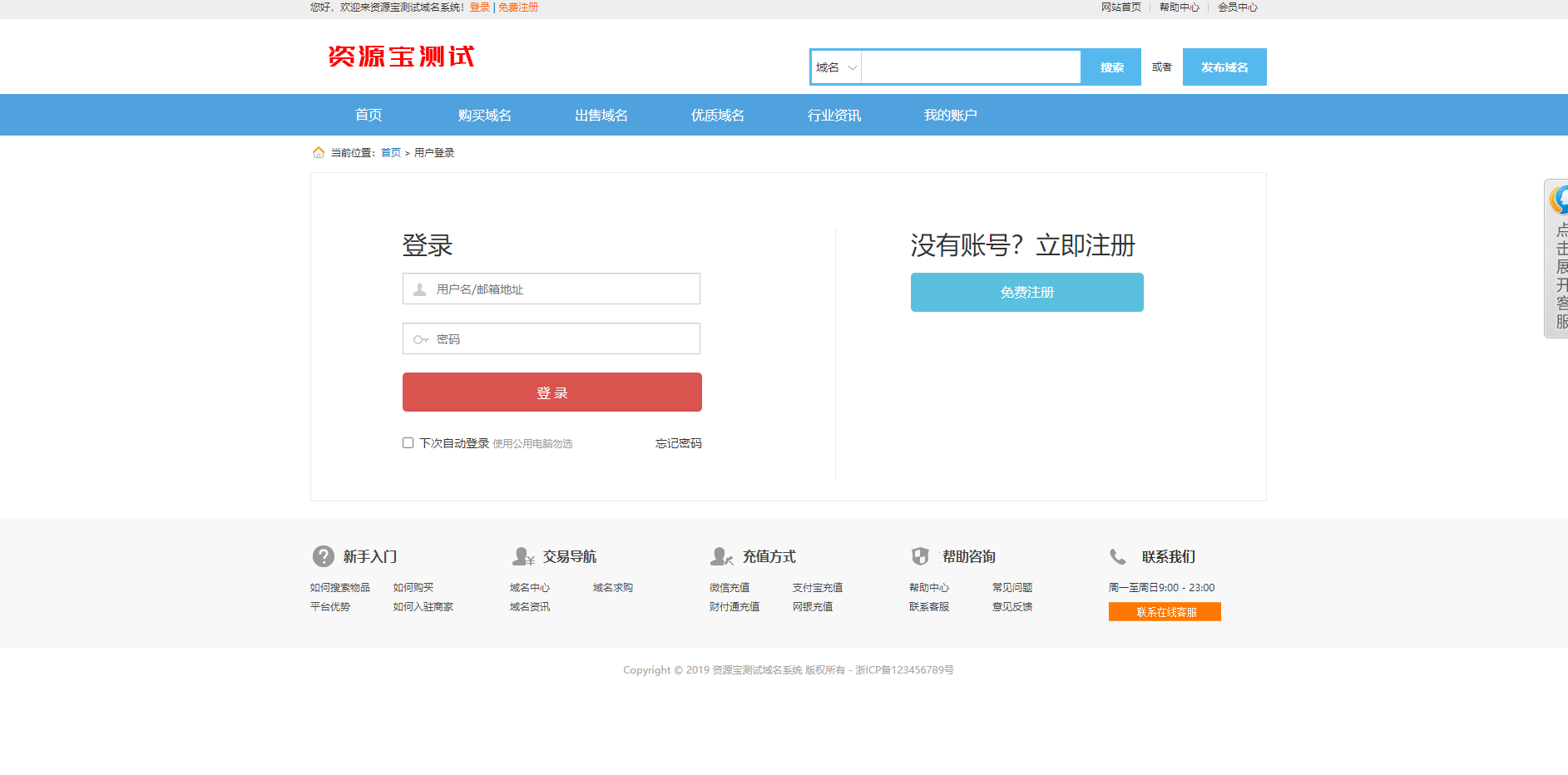Click the 资源宝测试 site logo
The image size is (1568, 775).
coord(401,57)
